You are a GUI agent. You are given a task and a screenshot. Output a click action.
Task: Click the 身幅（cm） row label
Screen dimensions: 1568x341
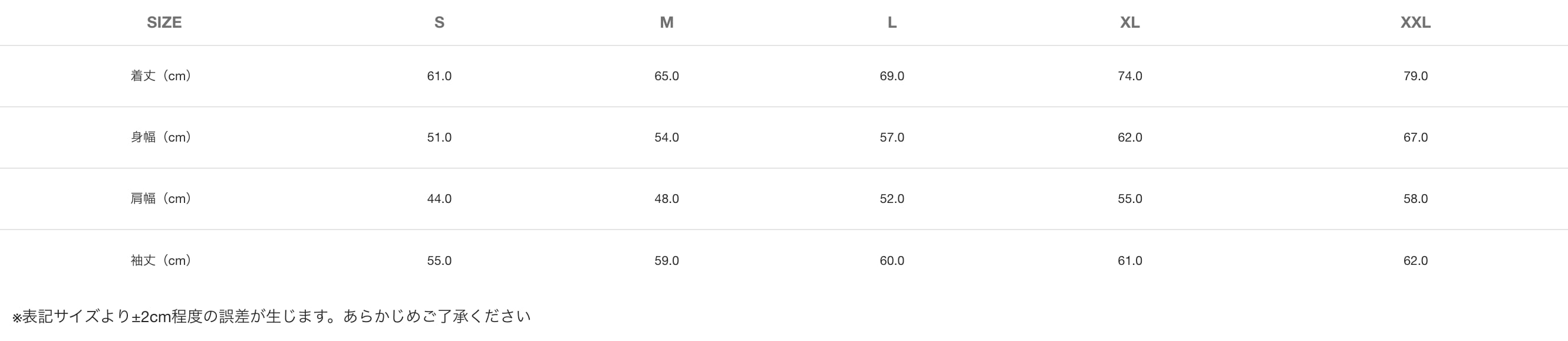162,137
